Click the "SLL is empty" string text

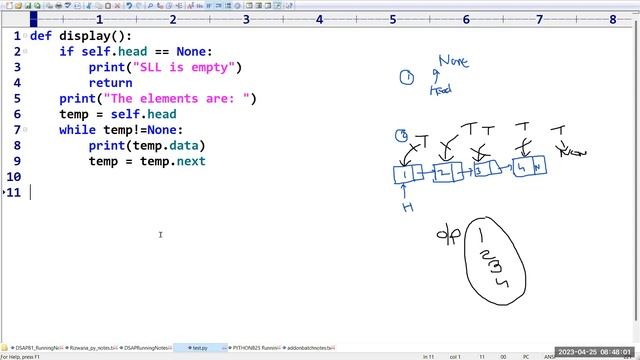click(x=184, y=67)
